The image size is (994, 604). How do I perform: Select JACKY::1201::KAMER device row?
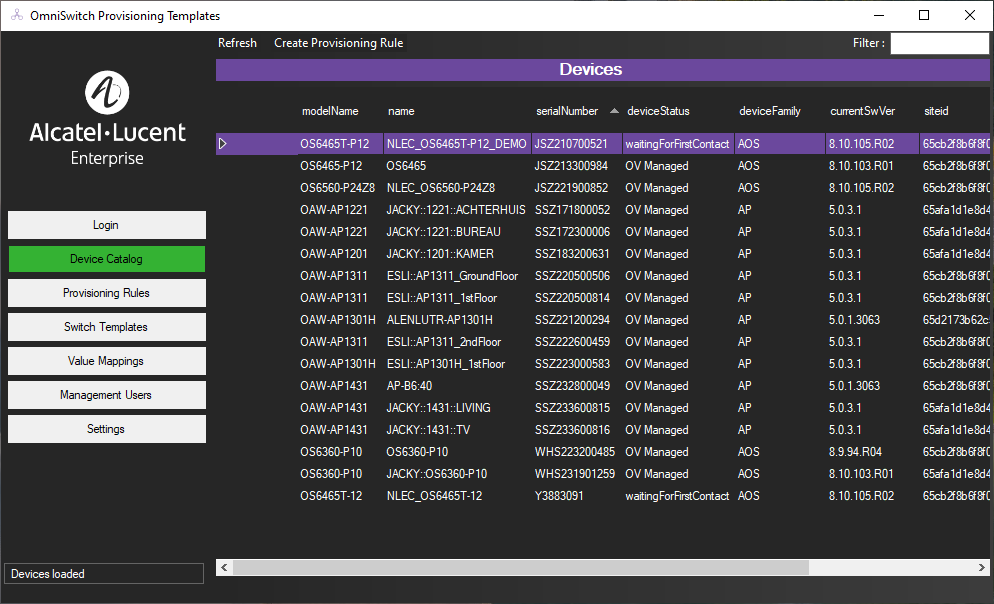602,254
